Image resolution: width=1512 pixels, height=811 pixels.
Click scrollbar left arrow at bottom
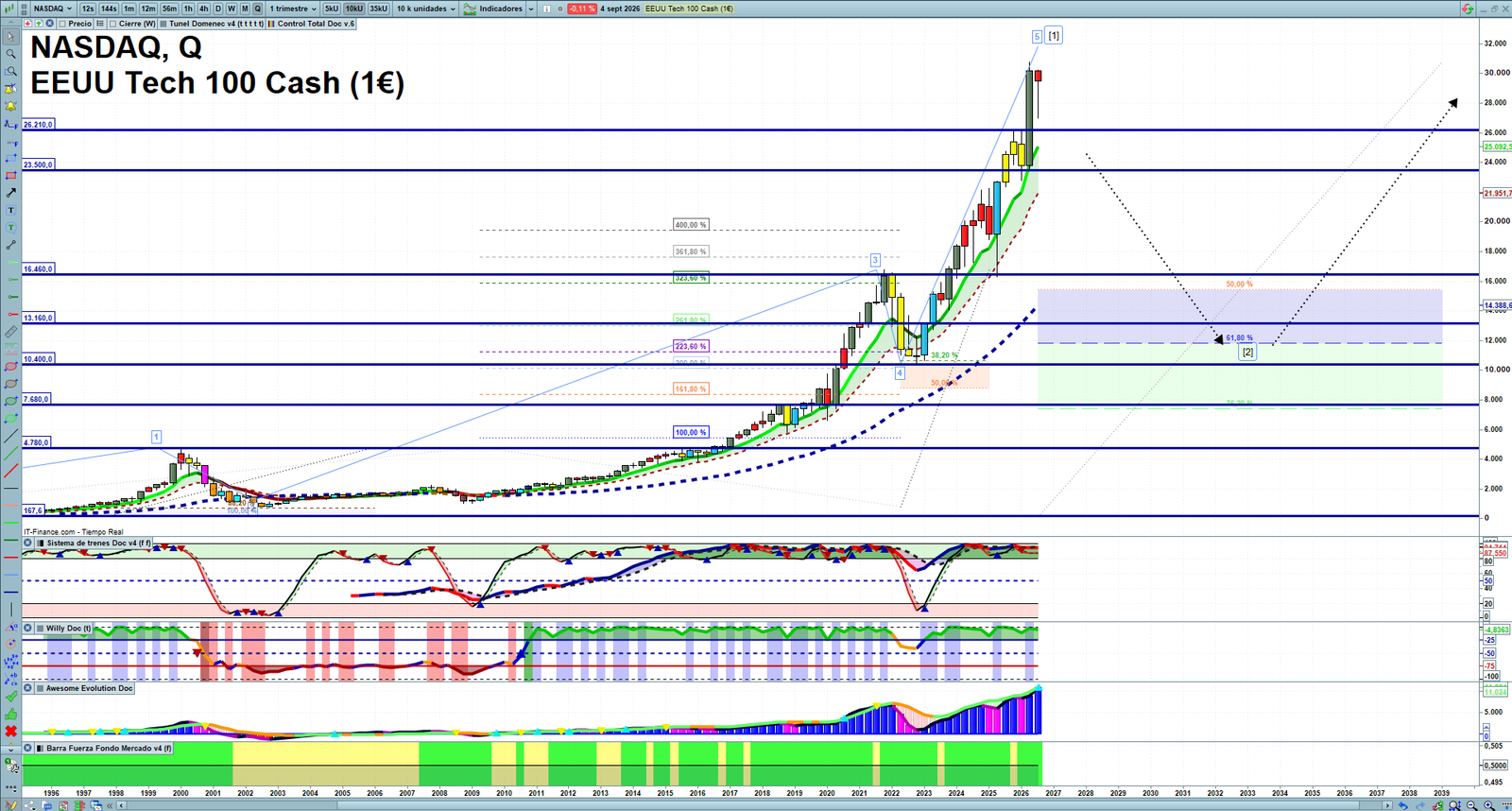122,805
